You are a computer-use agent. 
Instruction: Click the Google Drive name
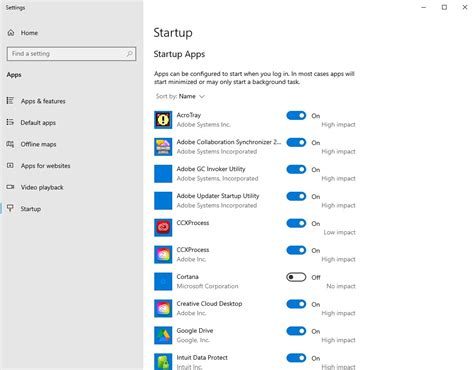[195, 331]
